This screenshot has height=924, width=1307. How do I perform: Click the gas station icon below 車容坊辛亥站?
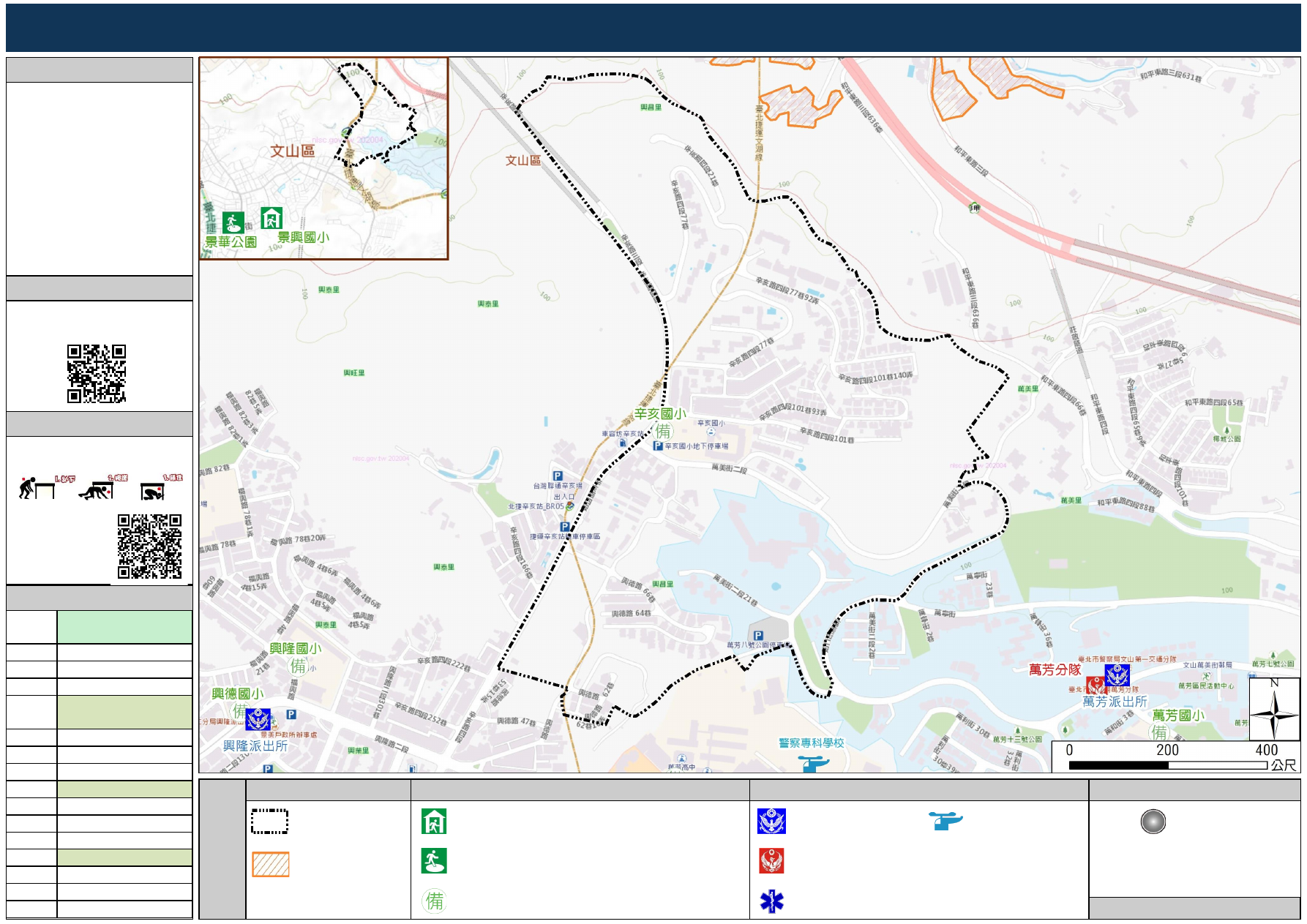623,443
